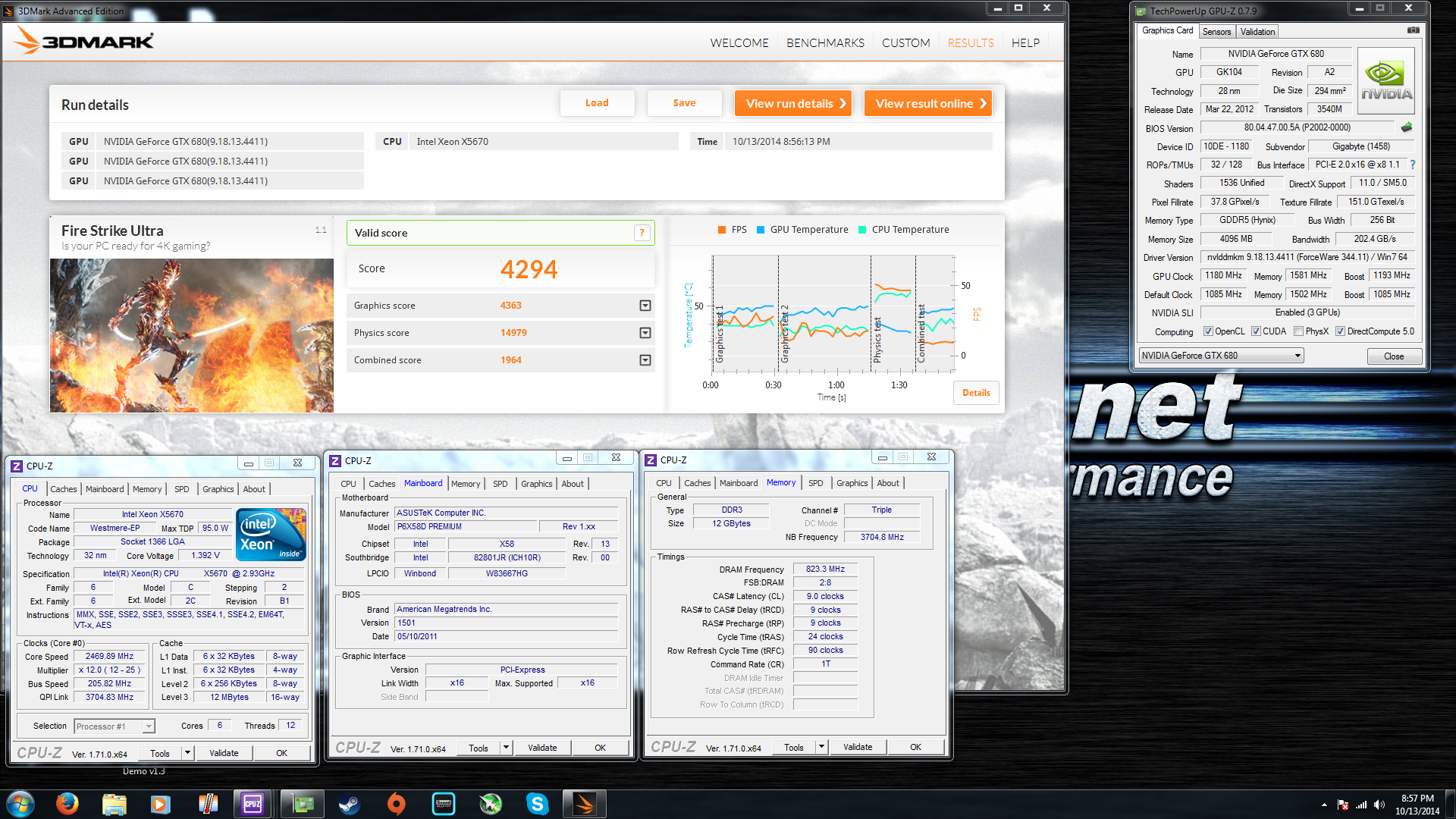Click the GPU-Z title bar icon
The width and height of the screenshot is (1456, 819).
(x=1141, y=11)
